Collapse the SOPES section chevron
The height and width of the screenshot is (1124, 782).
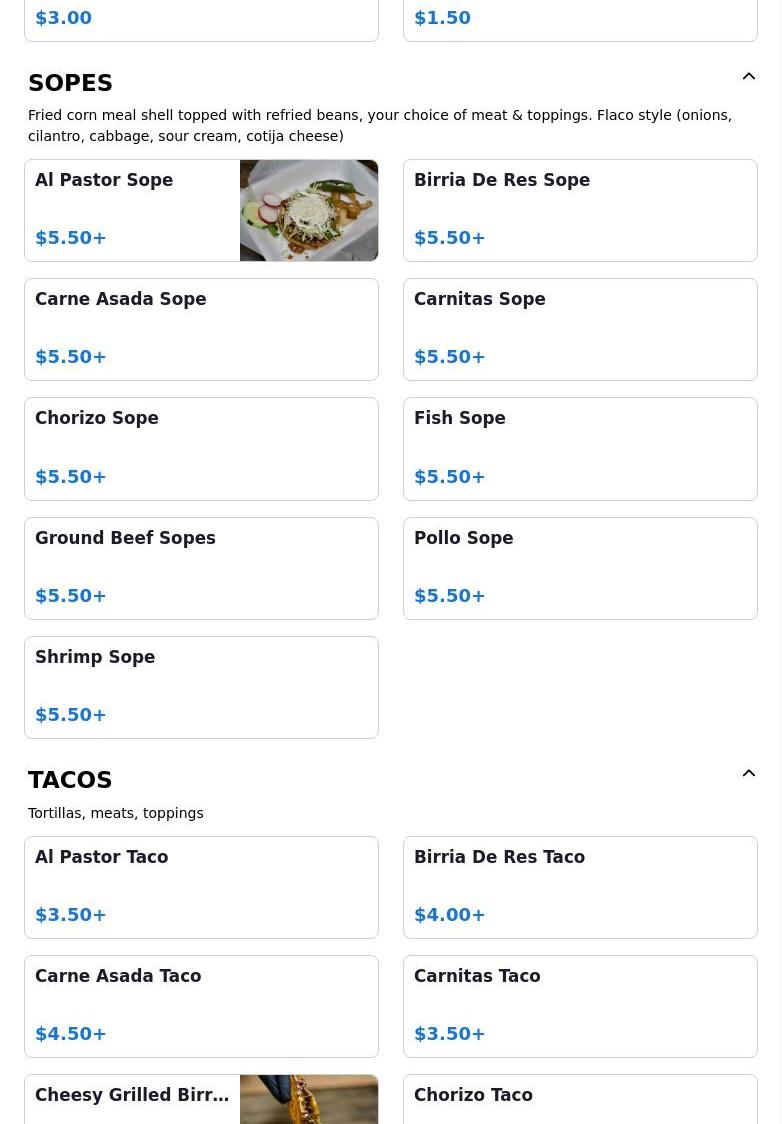tap(749, 77)
